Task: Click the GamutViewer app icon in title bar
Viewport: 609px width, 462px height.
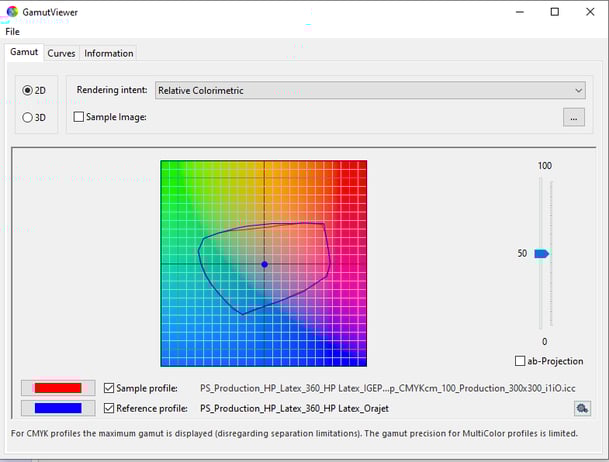Action: point(12,12)
